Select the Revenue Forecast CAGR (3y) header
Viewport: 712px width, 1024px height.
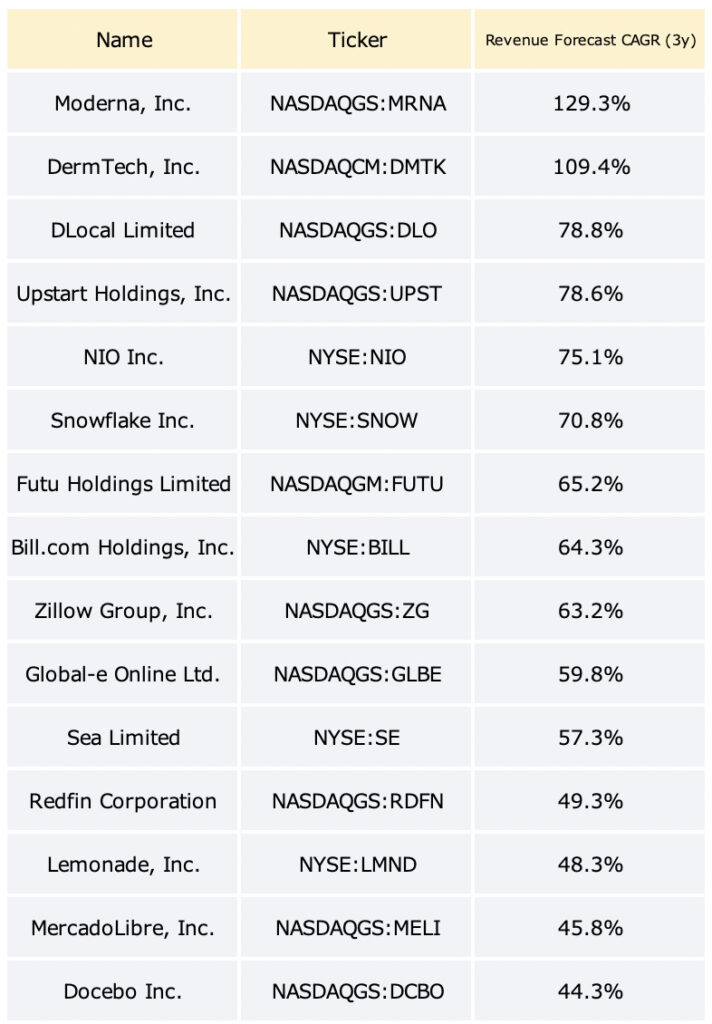point(590,39)
